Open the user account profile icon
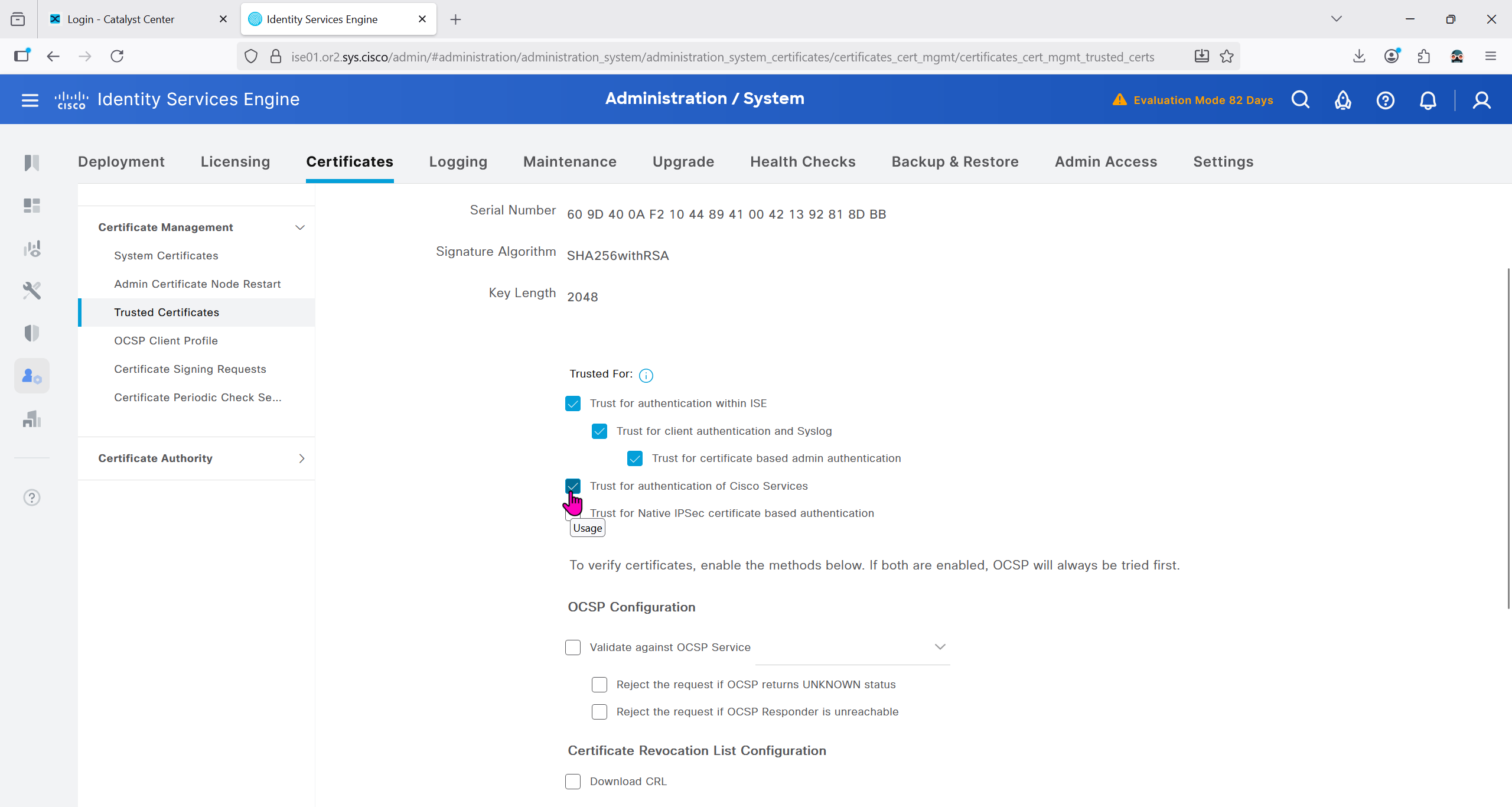 (1481, 100)
